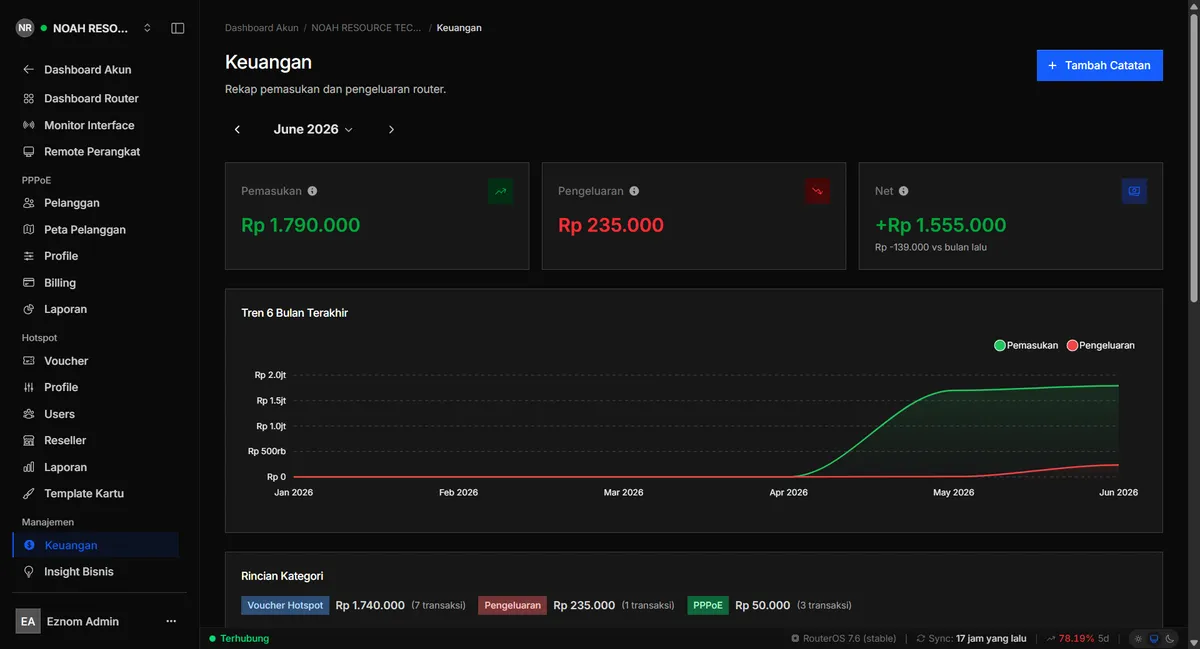Click the trend icon beside 78.19%
The width and height of the screenshot is (1200, 649).
1051,638
